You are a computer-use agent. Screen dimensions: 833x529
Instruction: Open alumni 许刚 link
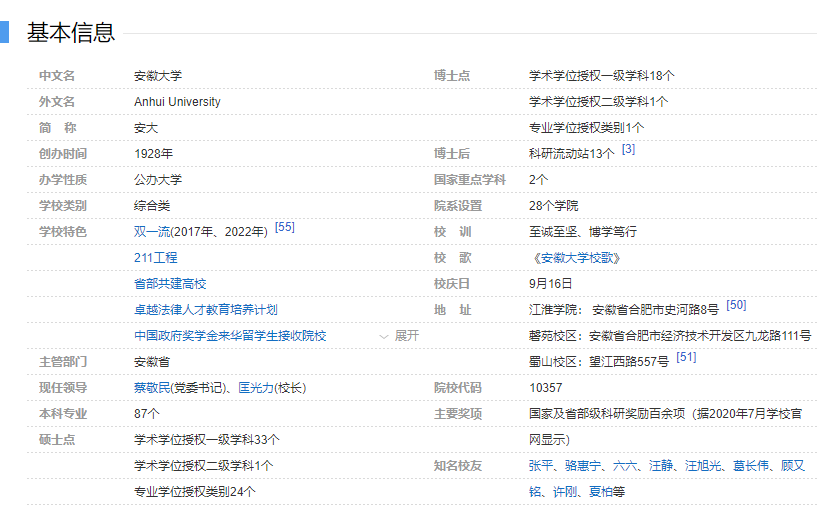(x=565, y=492)
